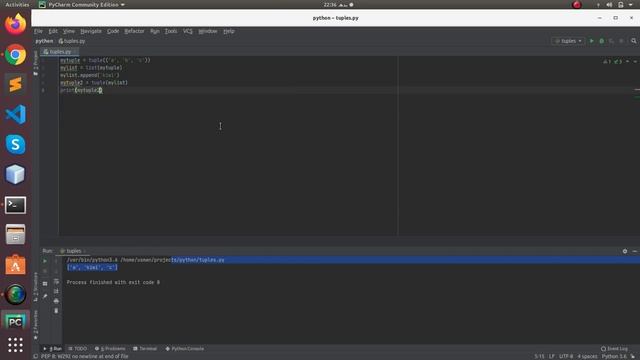
Task: Open the Run tool window button
Action: point(53,349)
